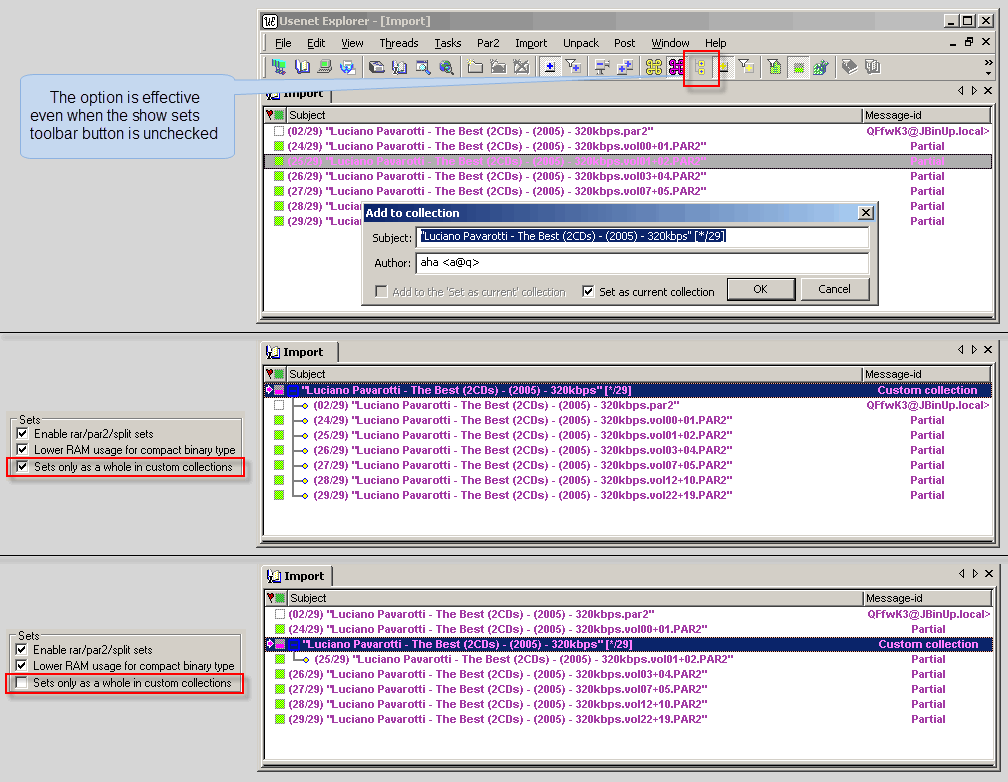Click the blue plus expand toolbar icon
1008x782 pixels.
[549, 67]
